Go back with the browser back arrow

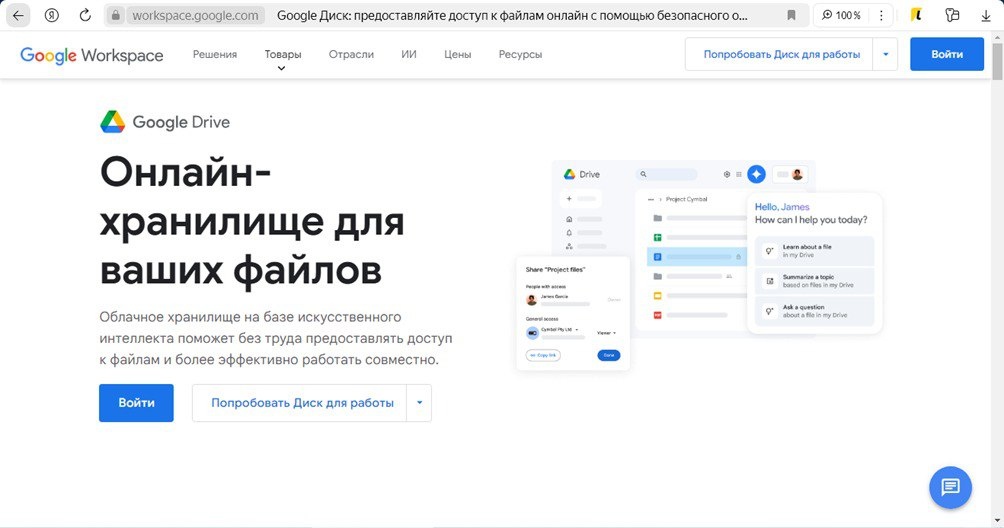click(x=18, y=15)
